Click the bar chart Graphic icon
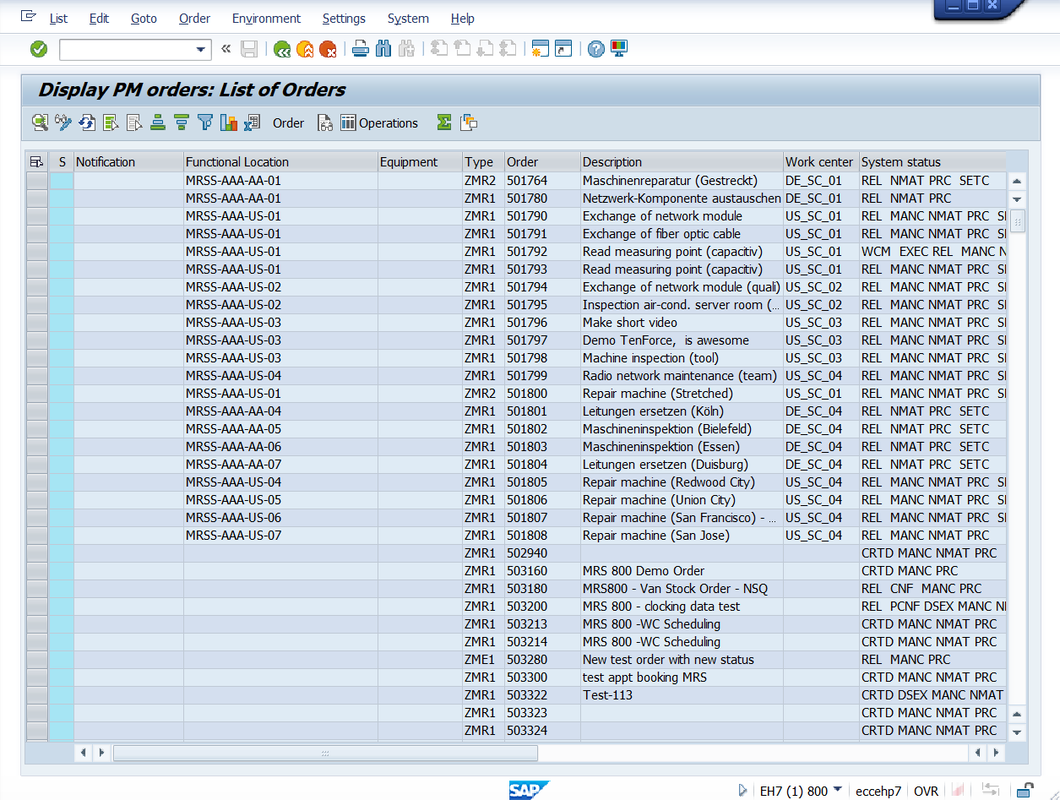Image resolution: width=1060 pixels, height=800 pixels. pyautogui.click(x=228, y=122)
